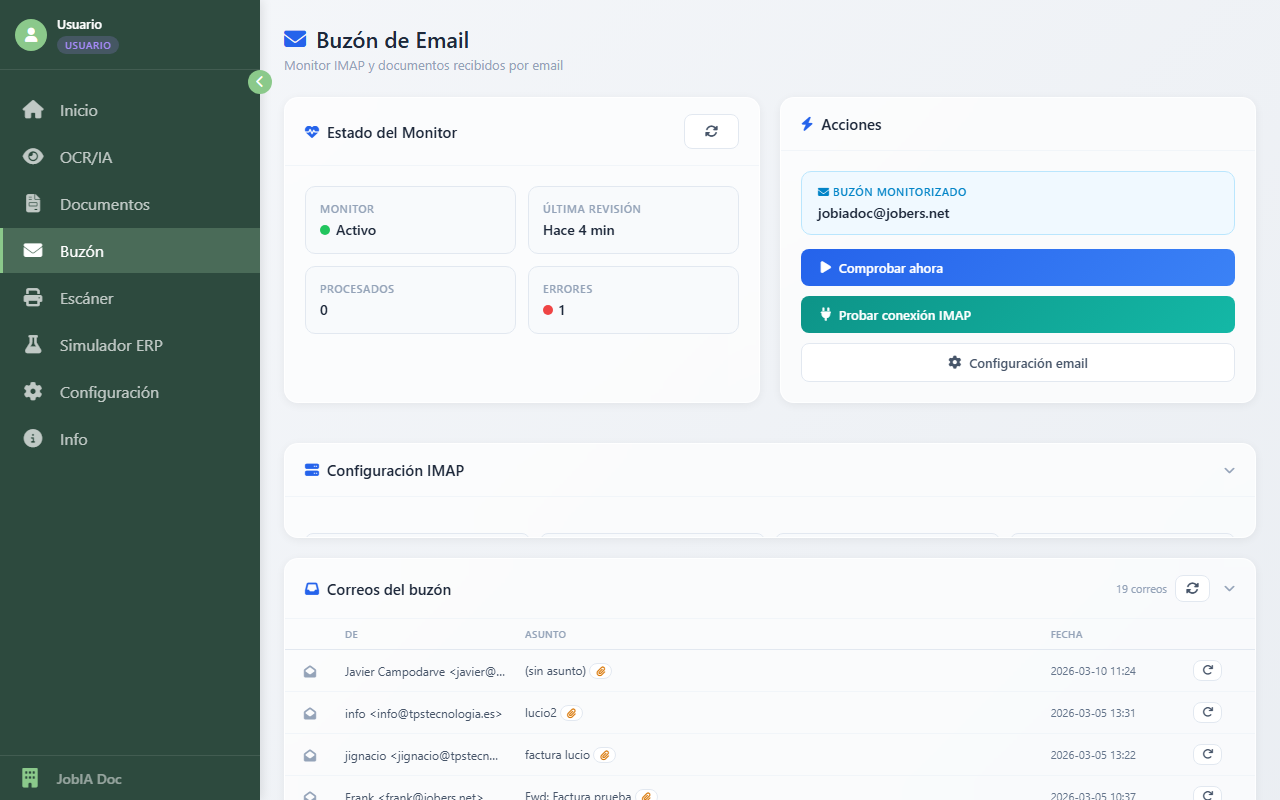The height and width of the screenshot is (800, 1280).
Task: Click Probar conexión IMAP
Action: tap(1017, 314)
